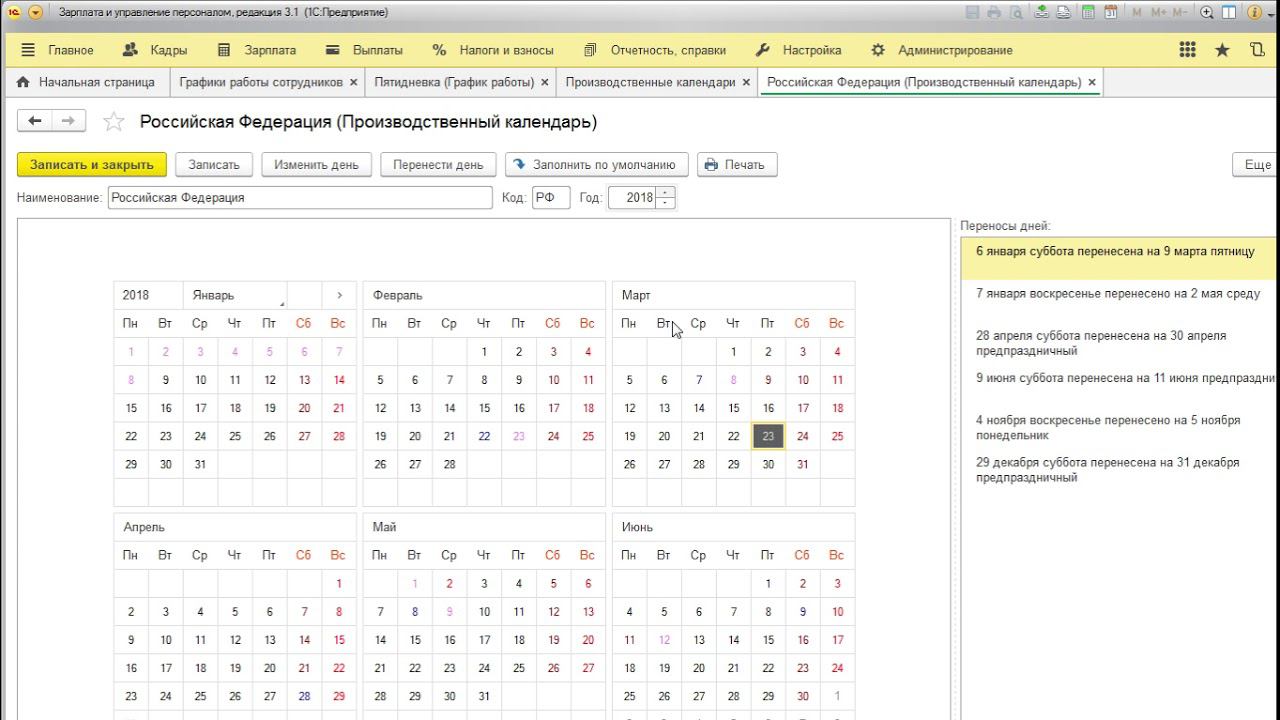Open the Главное section
Image resolution: width=1280 pixels, height=720 pixels.
point(57,50)
